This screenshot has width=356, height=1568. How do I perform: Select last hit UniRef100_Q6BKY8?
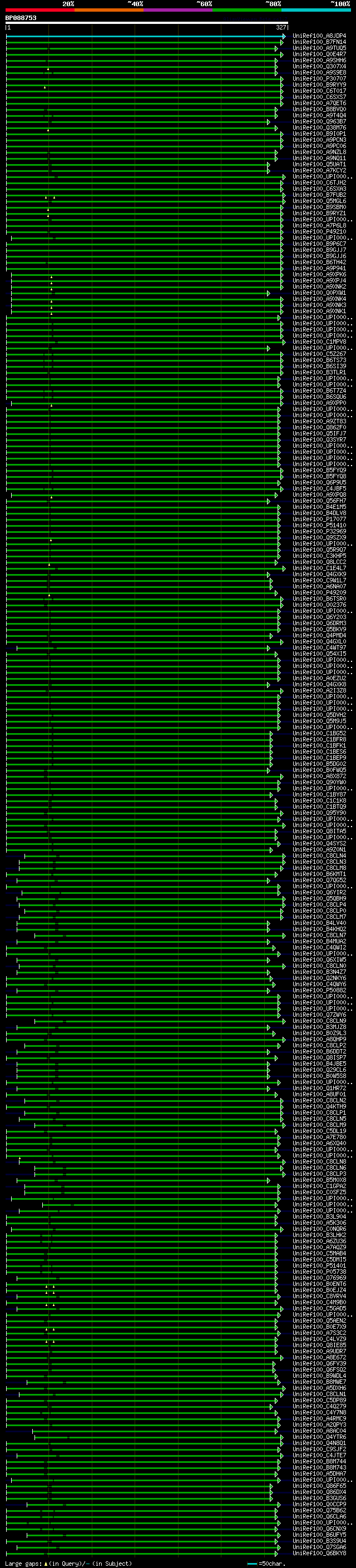319,1553
